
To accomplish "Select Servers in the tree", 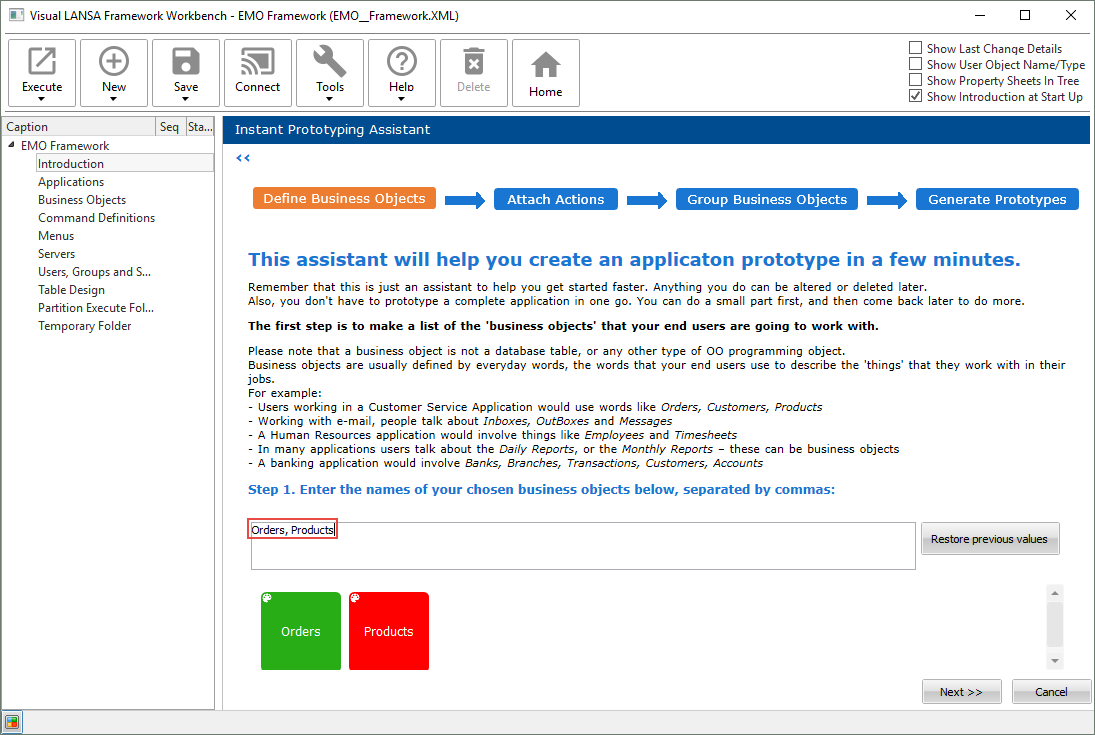I will 57,254.
